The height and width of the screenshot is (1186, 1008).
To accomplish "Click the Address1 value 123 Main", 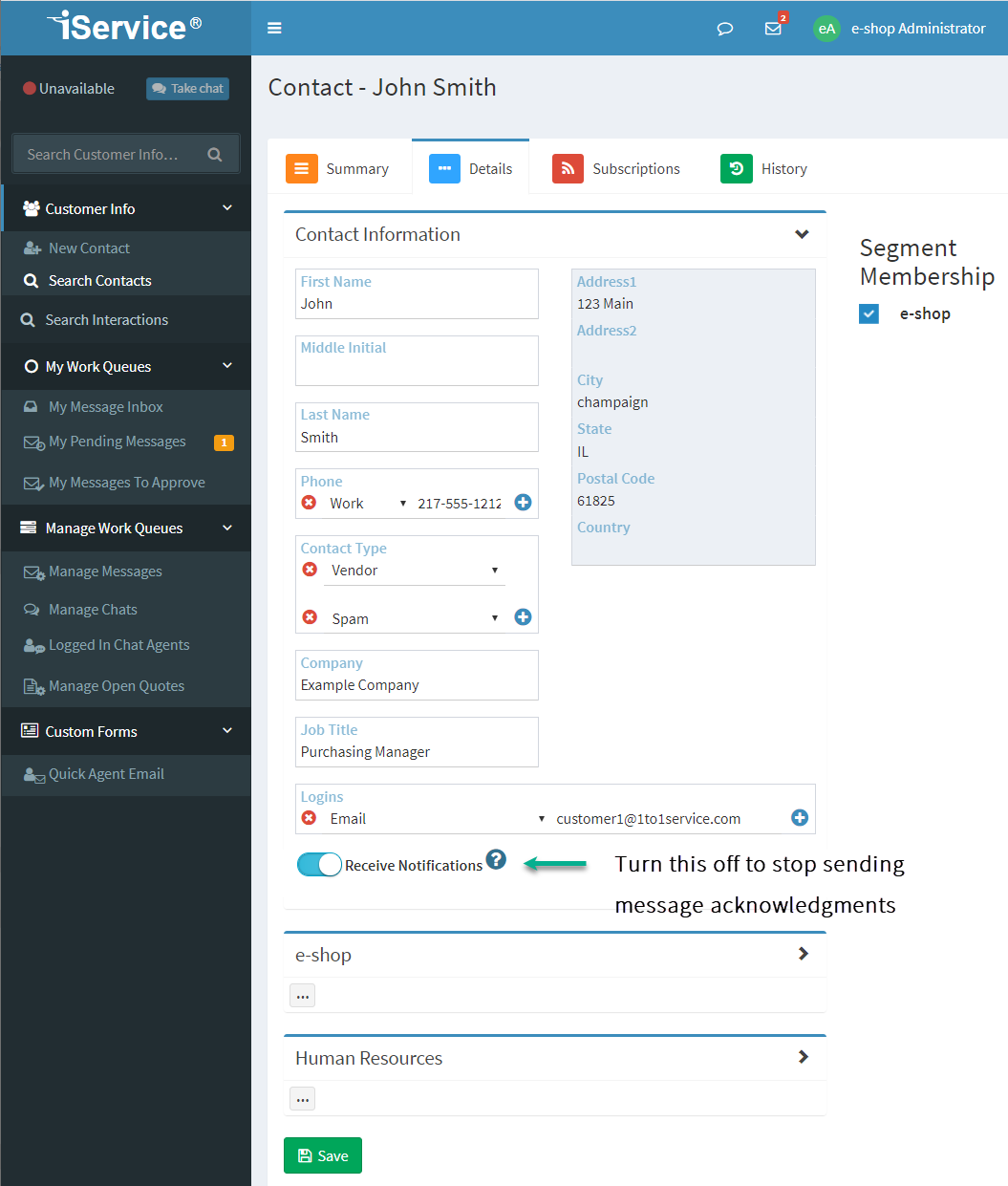I will point(605,304).
